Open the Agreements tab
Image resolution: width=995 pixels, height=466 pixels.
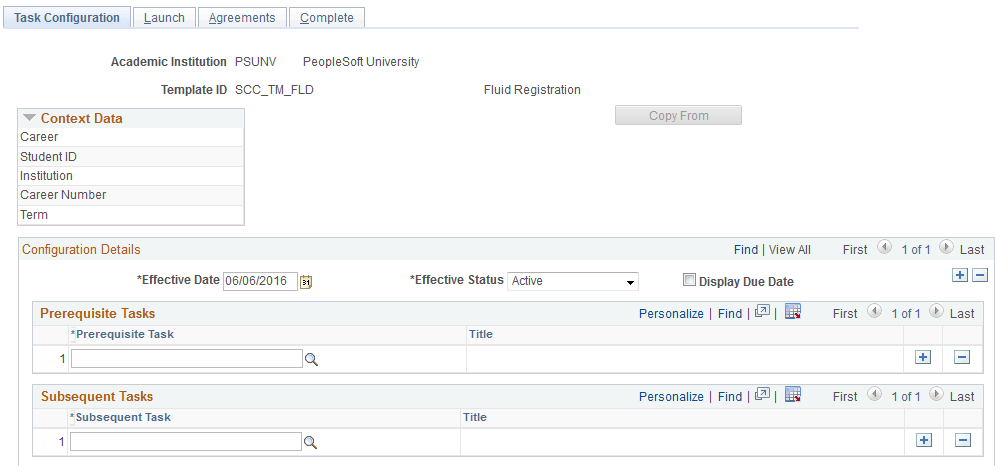242,18
